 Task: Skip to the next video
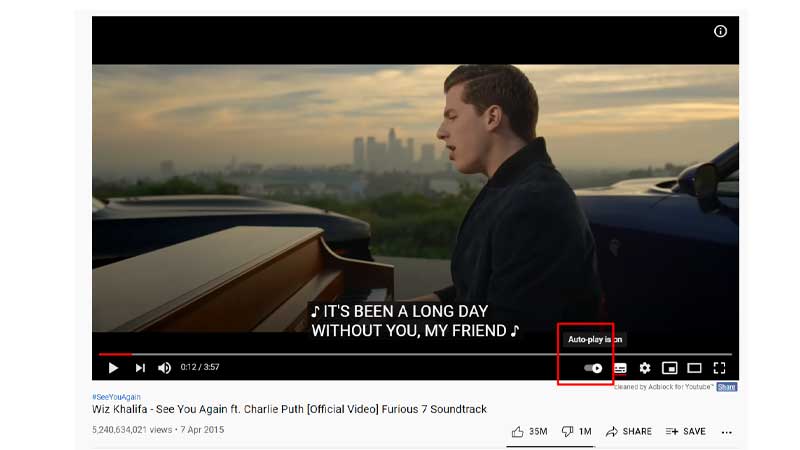pyautogui.click(x=140, y=368)
